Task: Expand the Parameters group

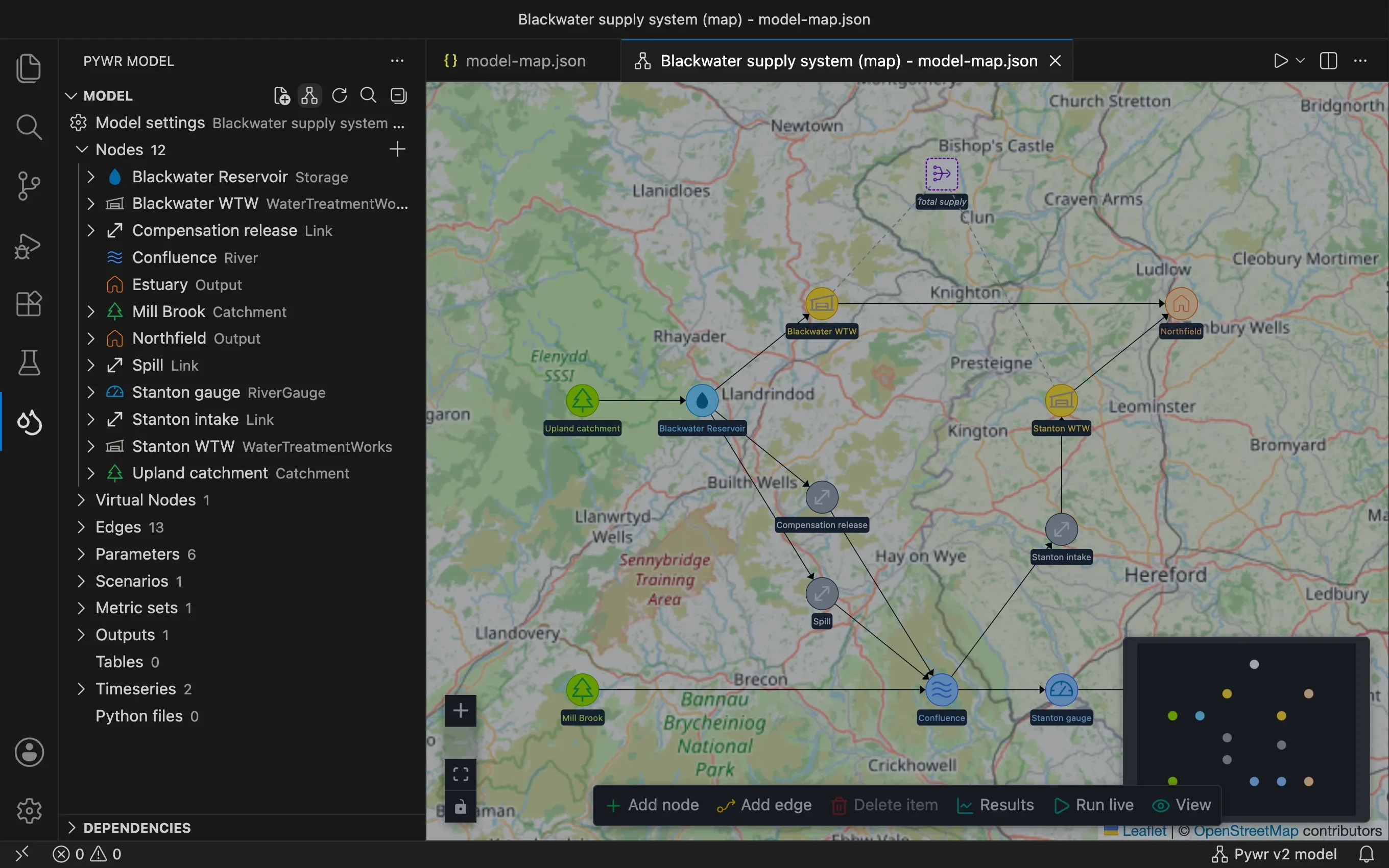Action: tap(81, 554)
